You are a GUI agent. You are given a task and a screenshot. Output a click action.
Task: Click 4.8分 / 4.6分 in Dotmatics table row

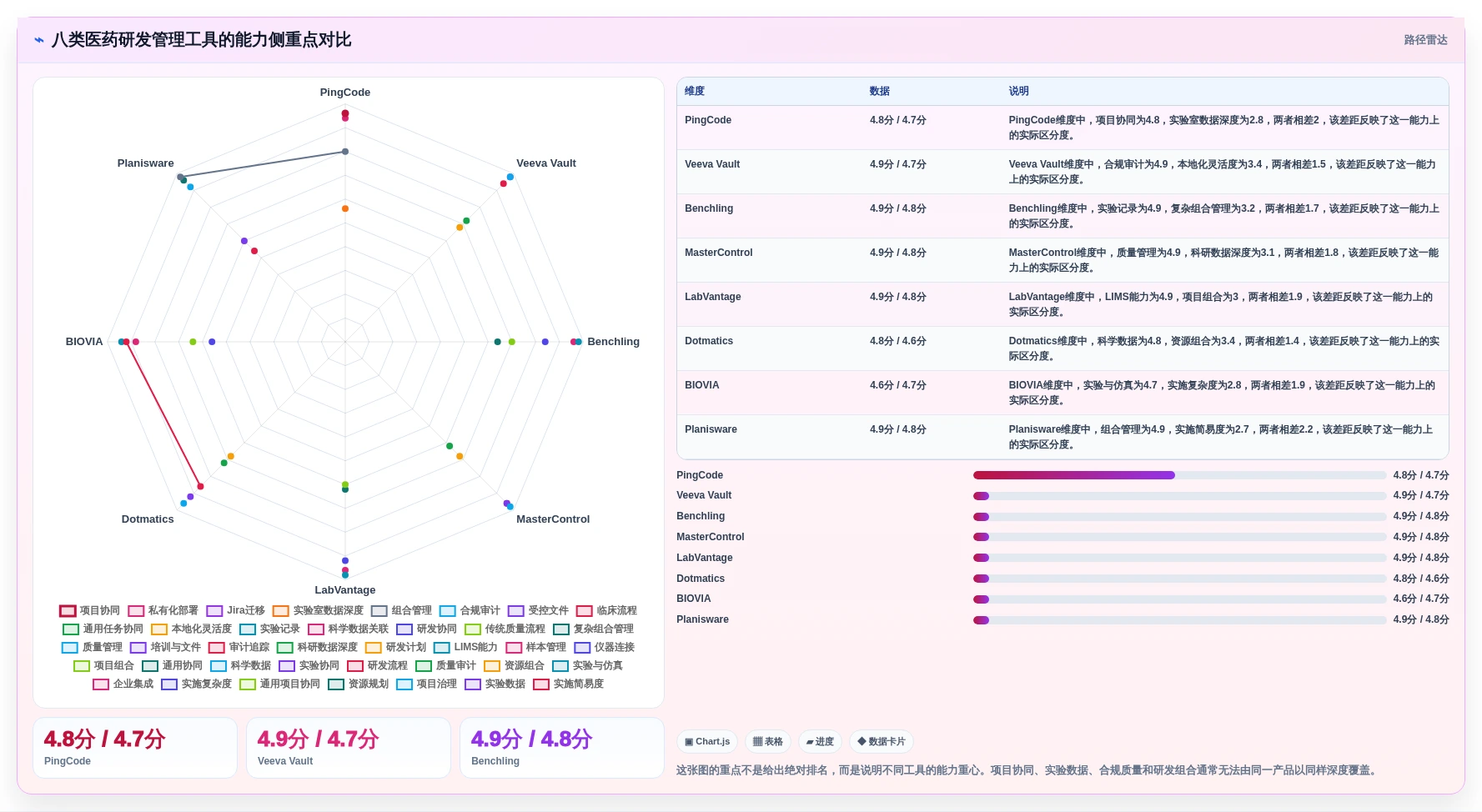(x=898, y=341)
